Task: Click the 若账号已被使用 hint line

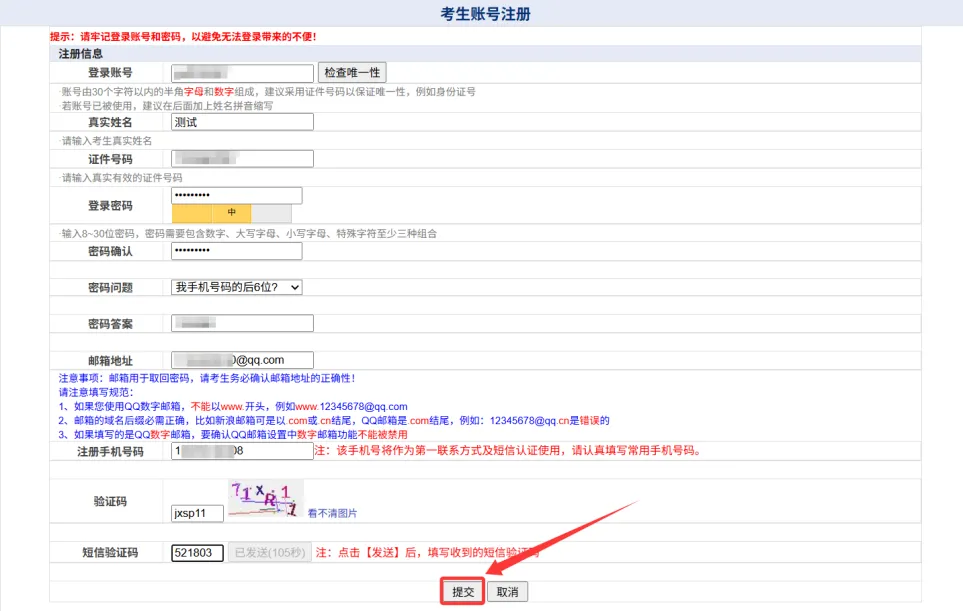Action: (166, 106)
